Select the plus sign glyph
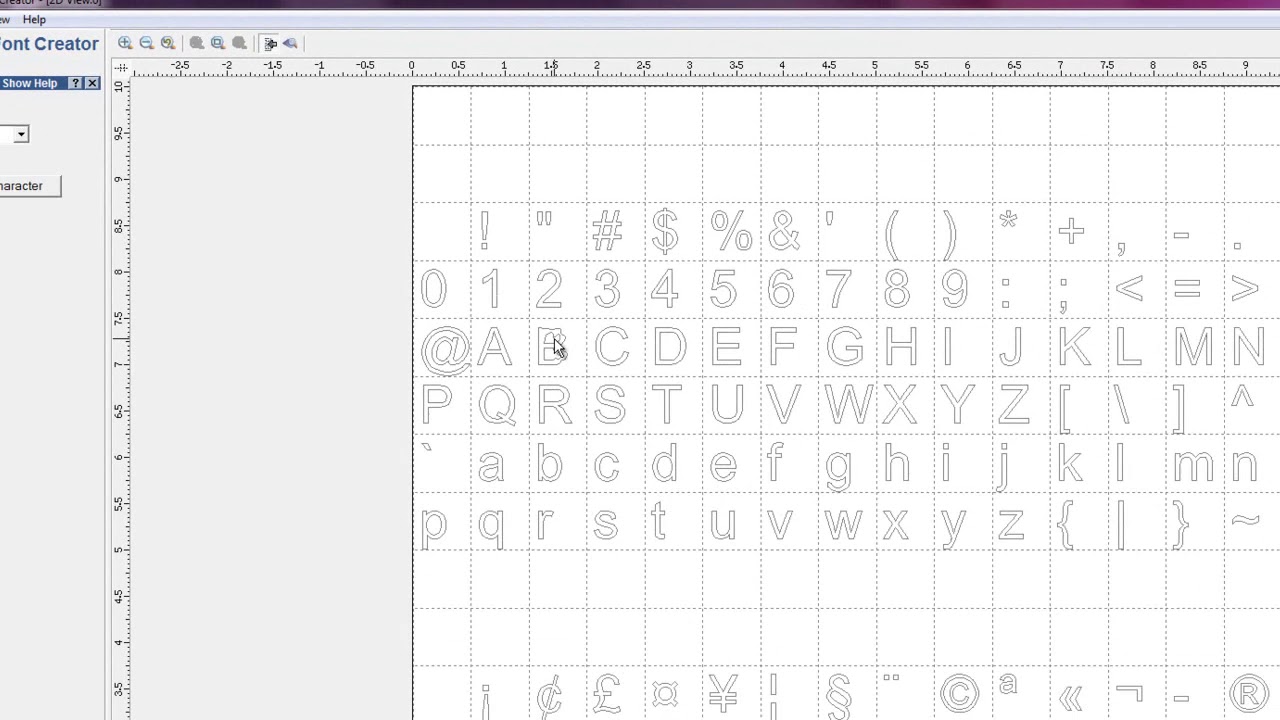Screen dimensions: 1280x720 pos(1071,233)
